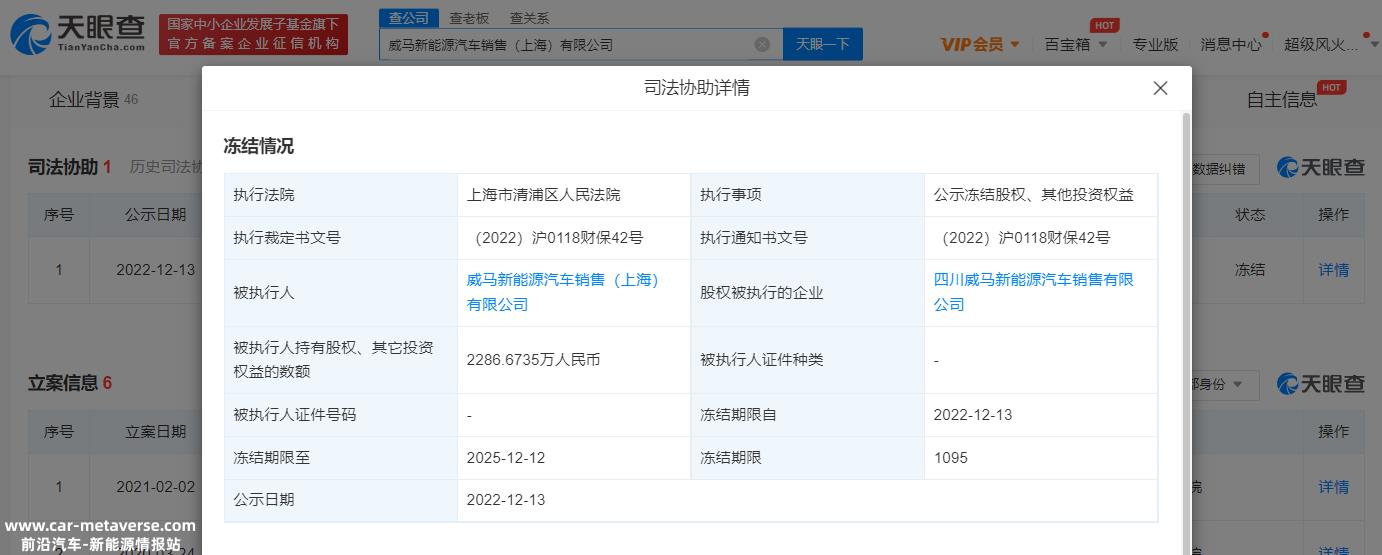The image size is (1382, 555).
Task: Click the 2286.6735万人民币 value
Action: click(x=533, y=359)
